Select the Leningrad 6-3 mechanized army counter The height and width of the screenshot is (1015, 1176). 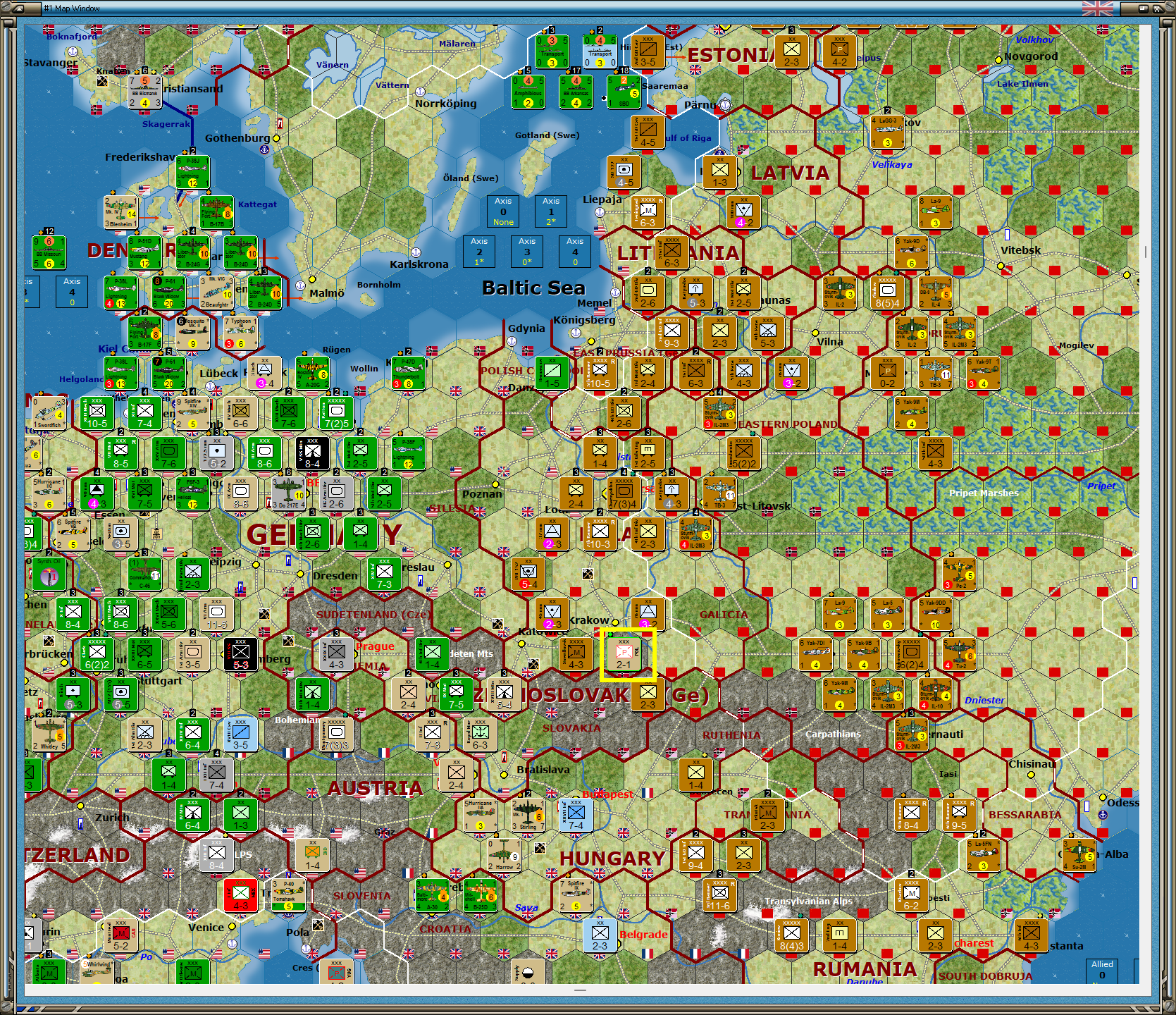click(x=648, y=212)
